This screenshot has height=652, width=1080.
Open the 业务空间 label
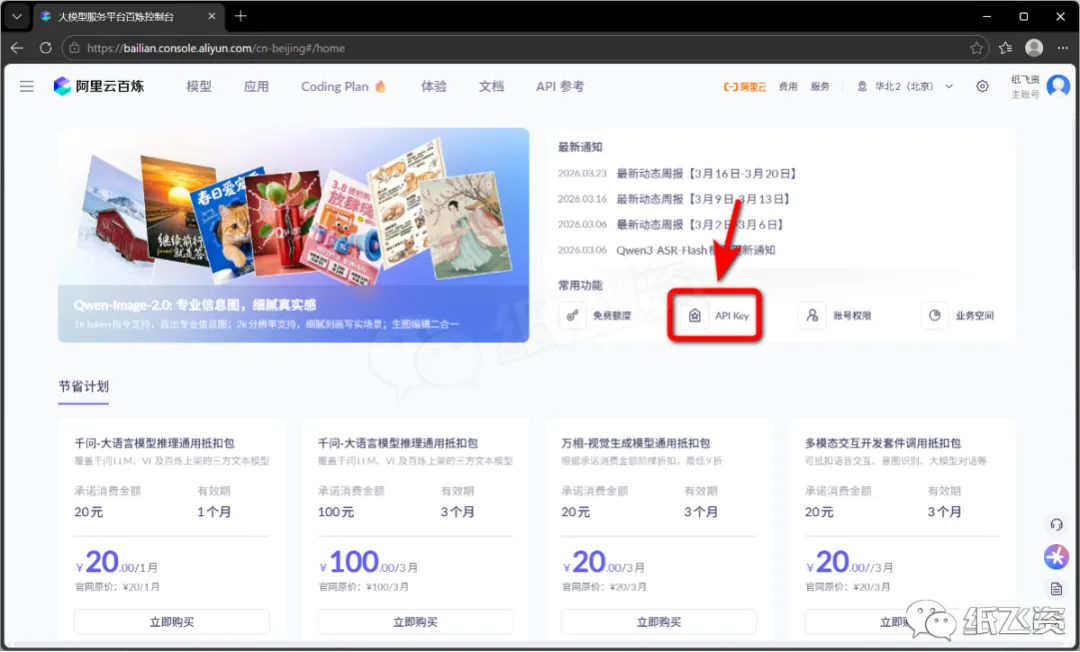(x=975, y=315)
